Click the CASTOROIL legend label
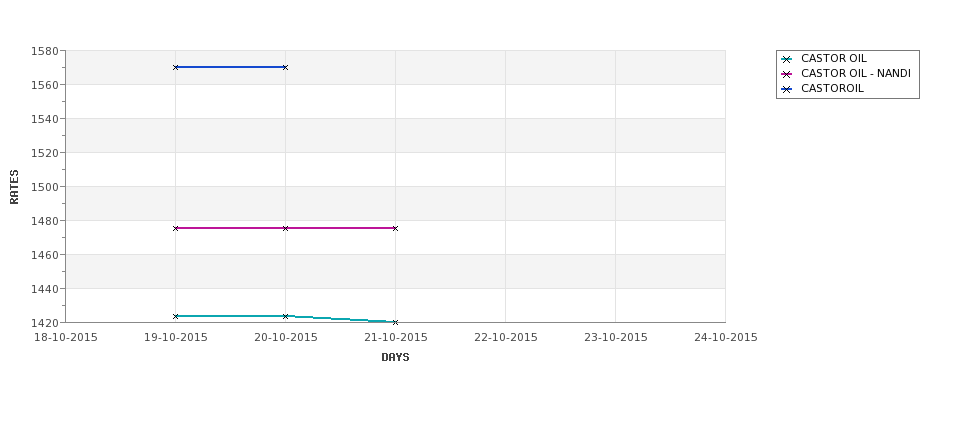Viewport: 975px width, 429px height. [832, 88]
